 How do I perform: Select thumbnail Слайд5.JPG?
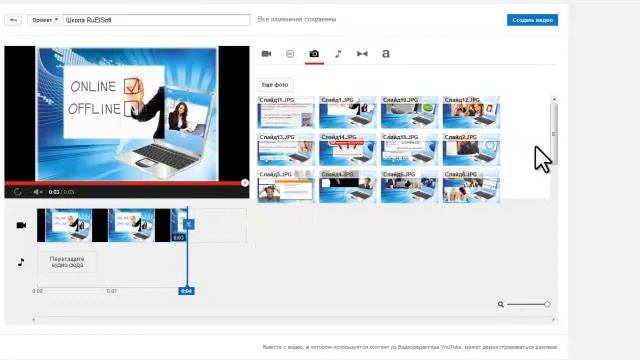(x=409, y=187)
